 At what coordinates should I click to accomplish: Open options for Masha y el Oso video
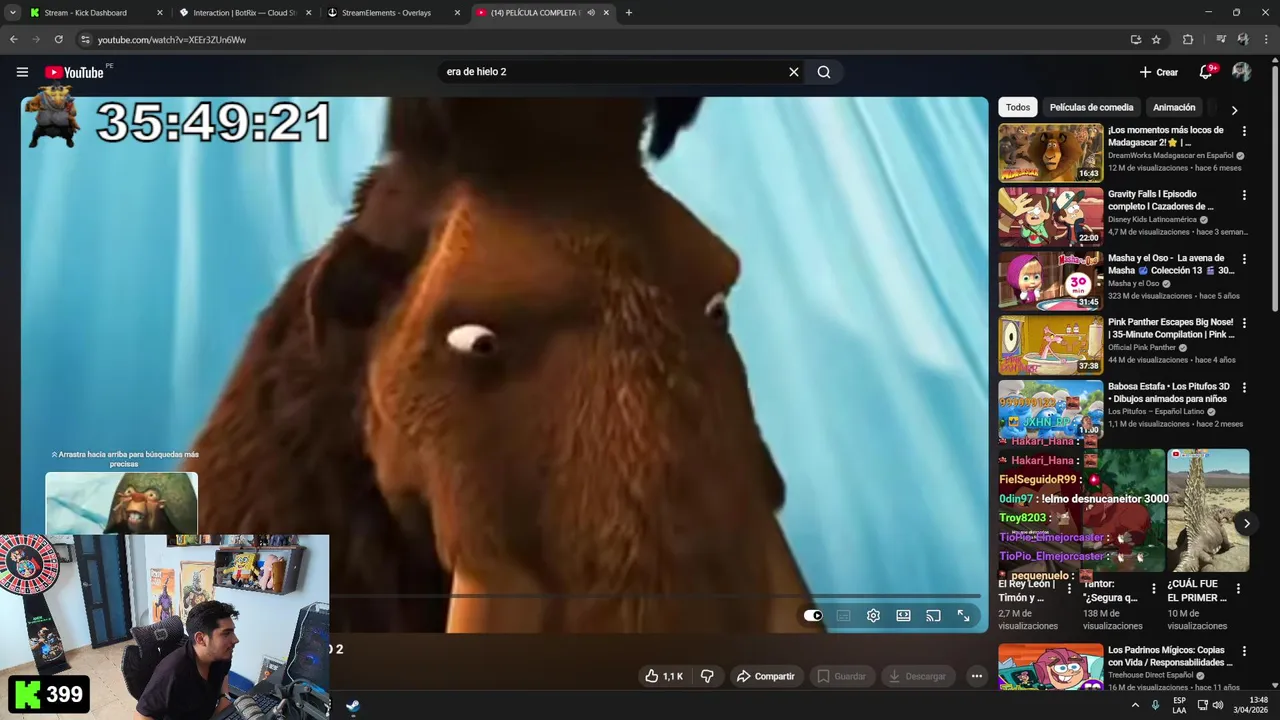(x=1244, y=259)
